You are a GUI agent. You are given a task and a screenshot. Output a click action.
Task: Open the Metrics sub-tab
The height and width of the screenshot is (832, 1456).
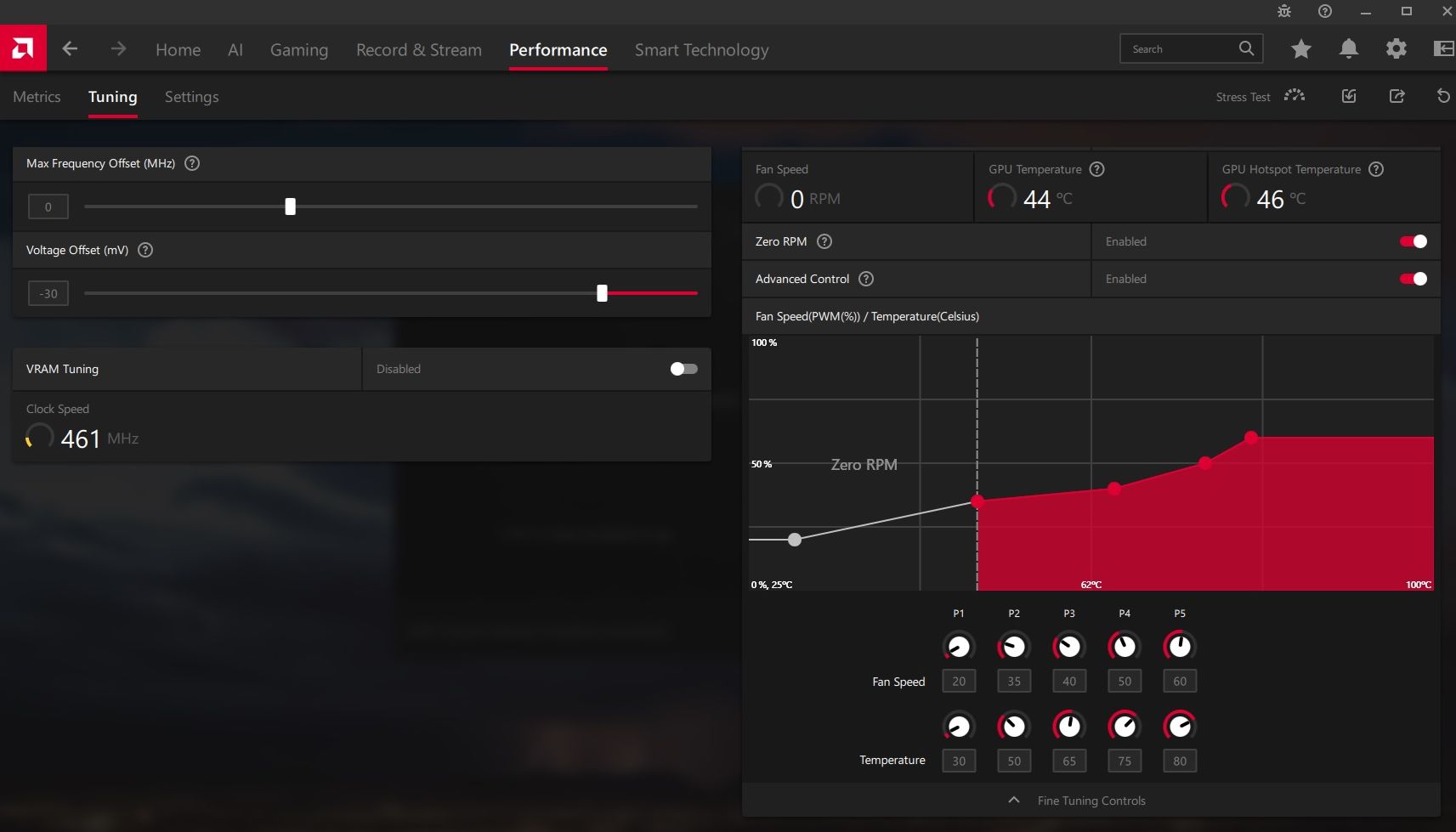tap(37, 97)
